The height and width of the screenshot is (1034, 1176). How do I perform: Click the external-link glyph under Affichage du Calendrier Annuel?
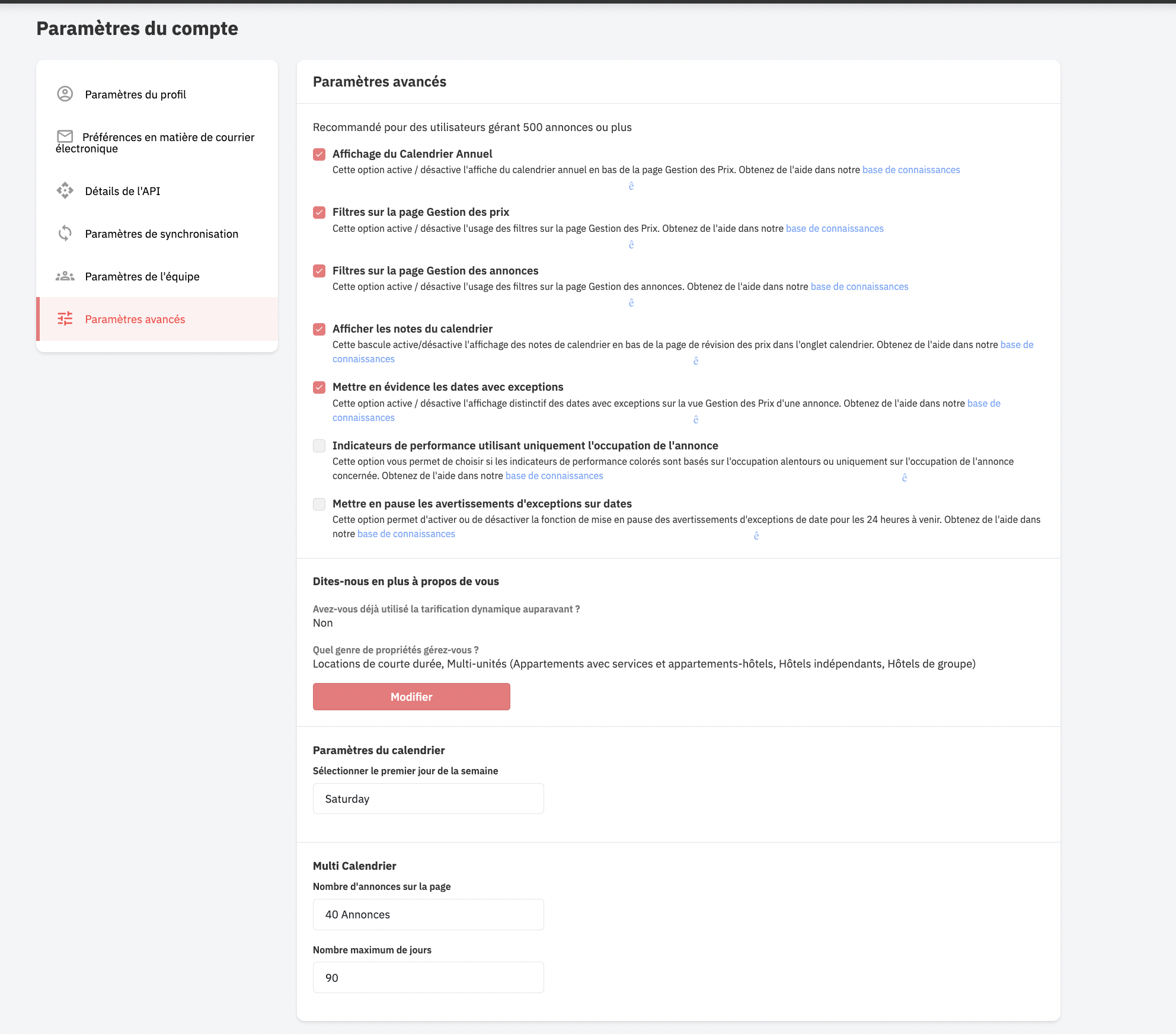coord(631,186)
